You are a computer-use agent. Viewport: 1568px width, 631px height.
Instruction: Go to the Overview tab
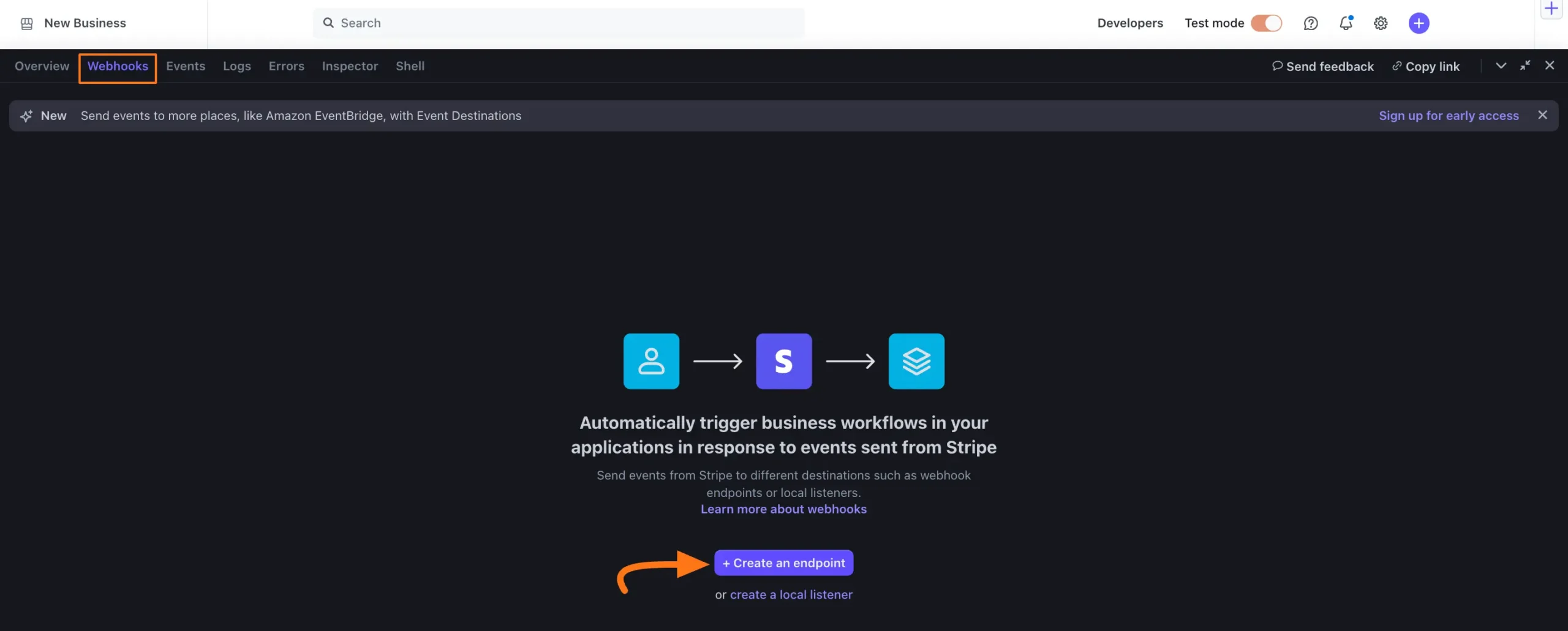[41, 66]
